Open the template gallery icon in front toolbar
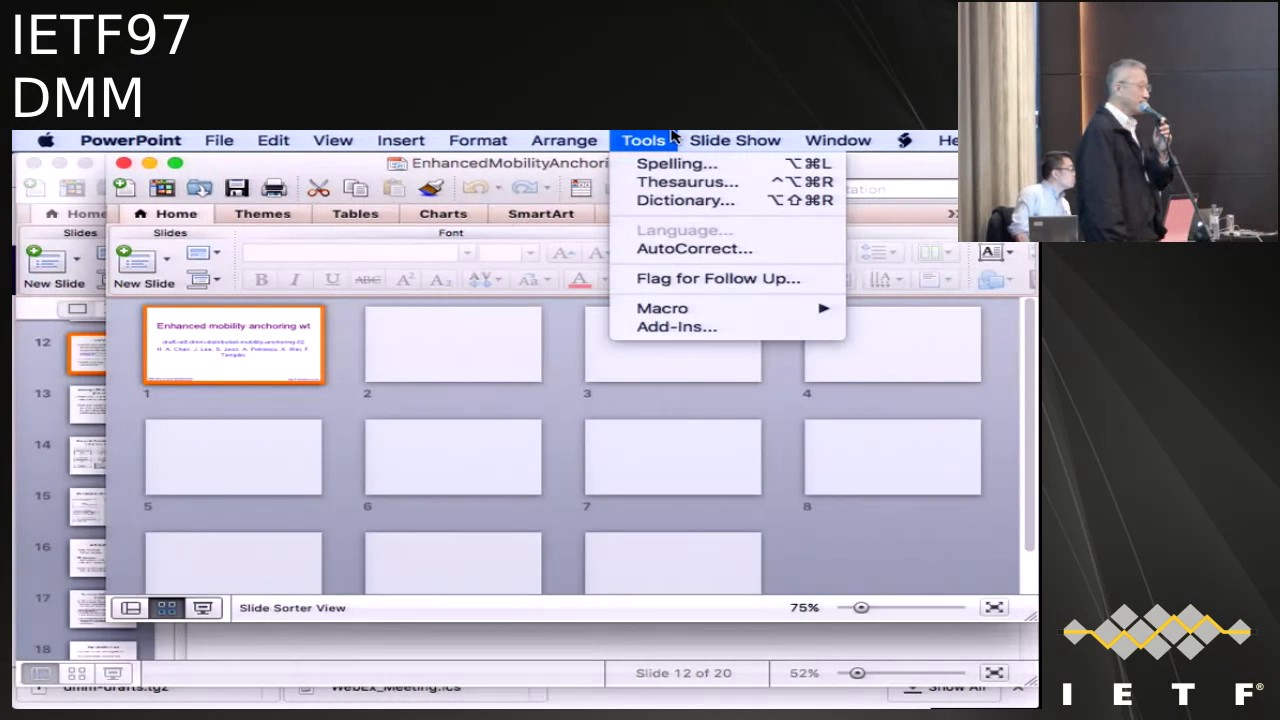 coord(161,187)
